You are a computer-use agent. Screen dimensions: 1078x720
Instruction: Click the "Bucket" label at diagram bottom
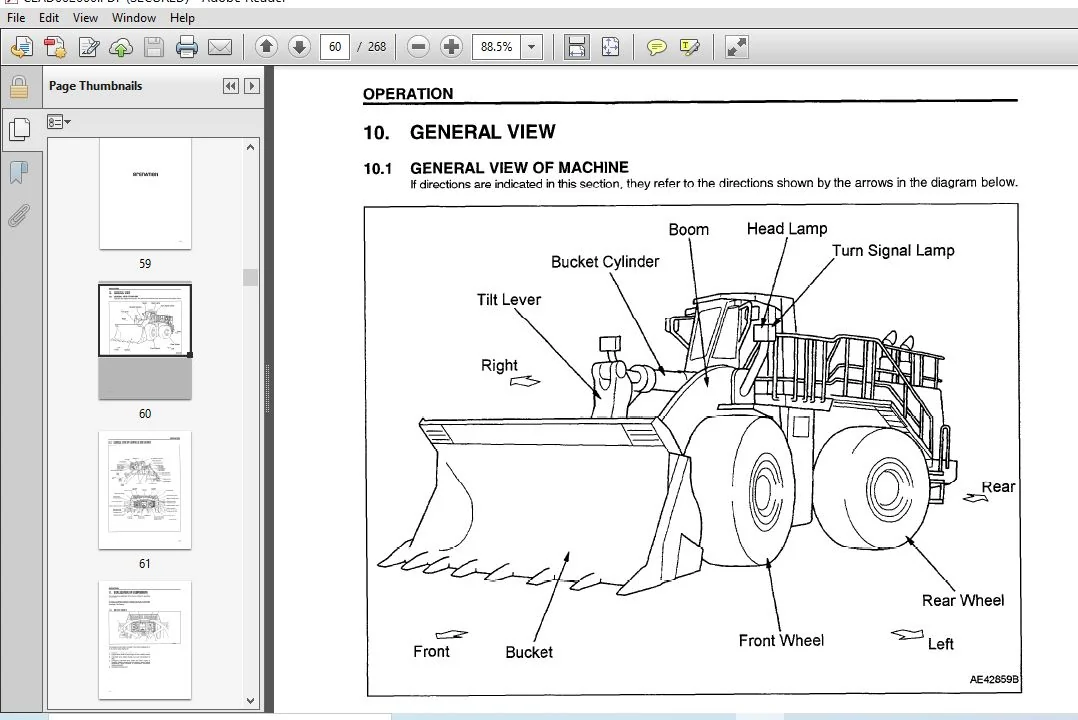(x=529, y=652)
